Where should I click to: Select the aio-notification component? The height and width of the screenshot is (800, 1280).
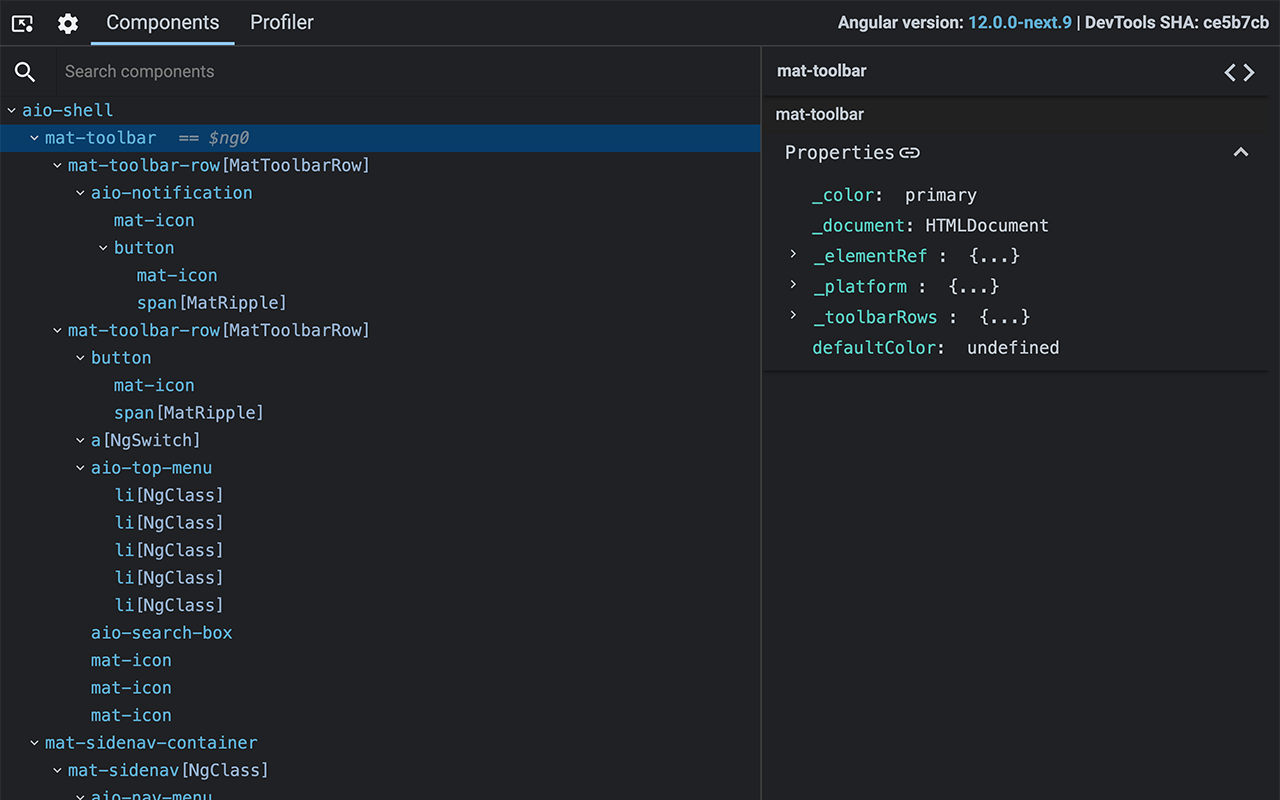[x=172, y=192]
